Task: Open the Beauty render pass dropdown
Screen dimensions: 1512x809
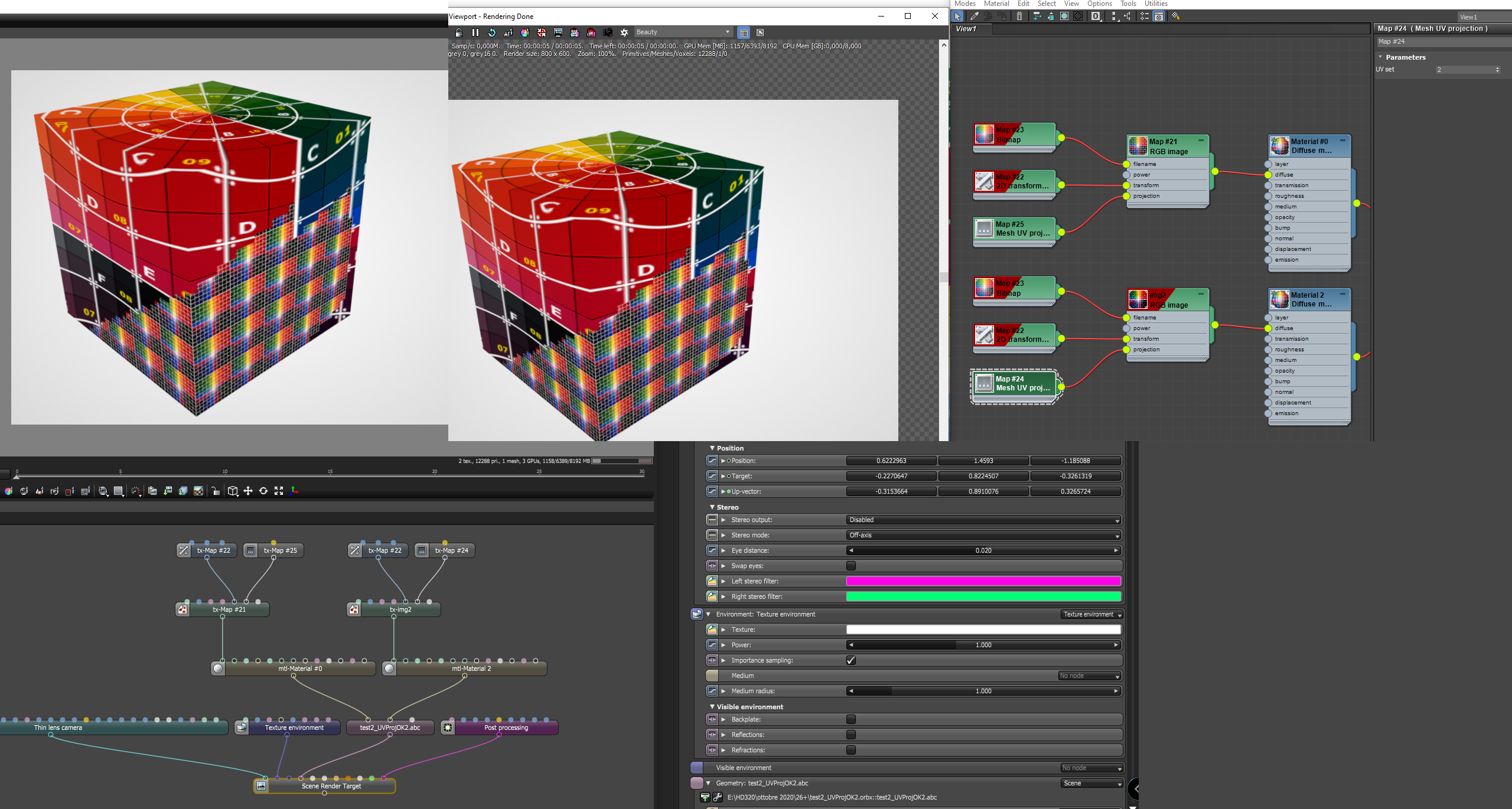Action: coord(683,32)
